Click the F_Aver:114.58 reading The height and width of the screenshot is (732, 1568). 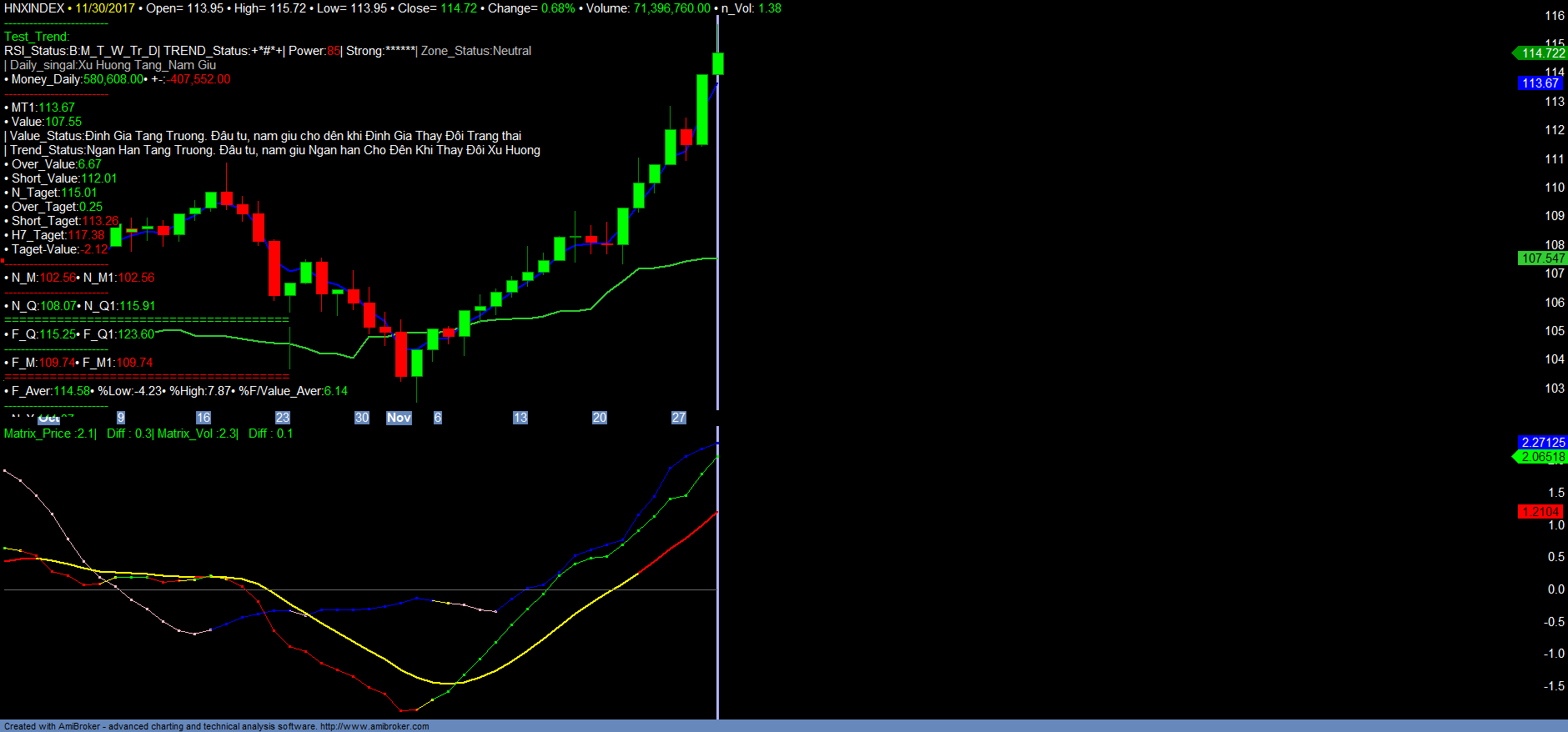pyautogui.click(x=51, y=391)
